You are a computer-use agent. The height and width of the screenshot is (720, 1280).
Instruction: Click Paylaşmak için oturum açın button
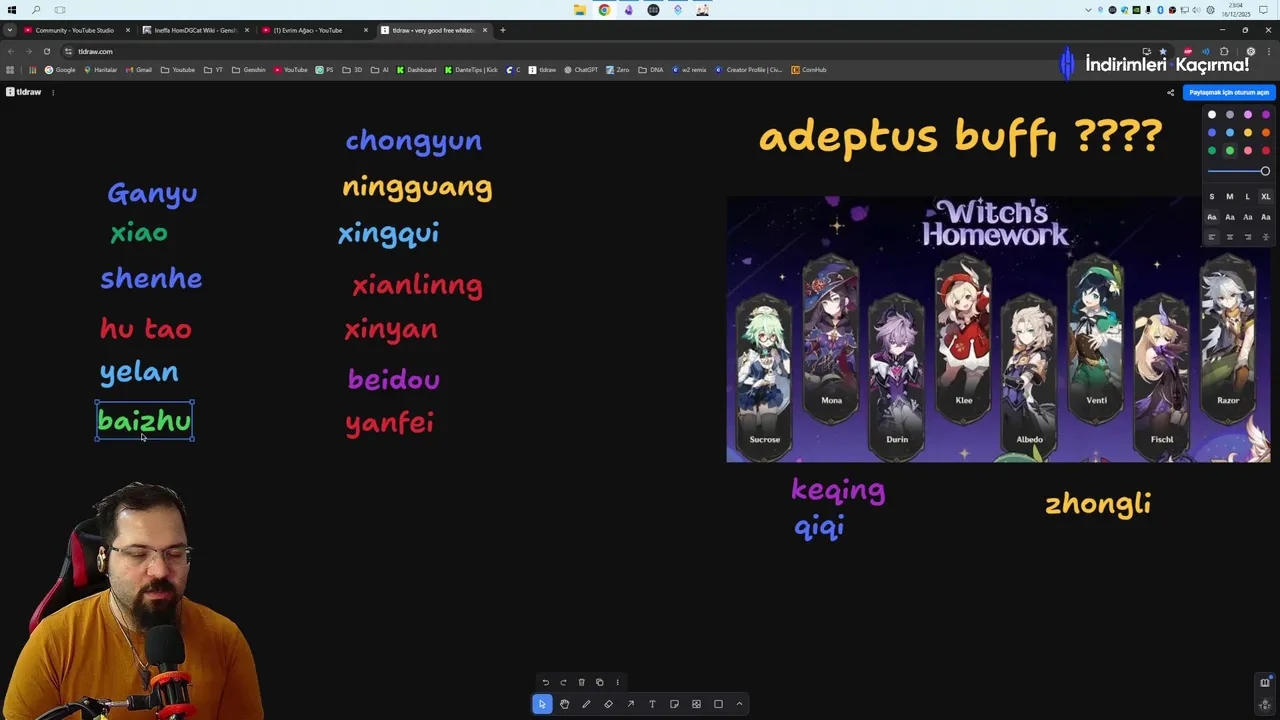click(1229, 92)
